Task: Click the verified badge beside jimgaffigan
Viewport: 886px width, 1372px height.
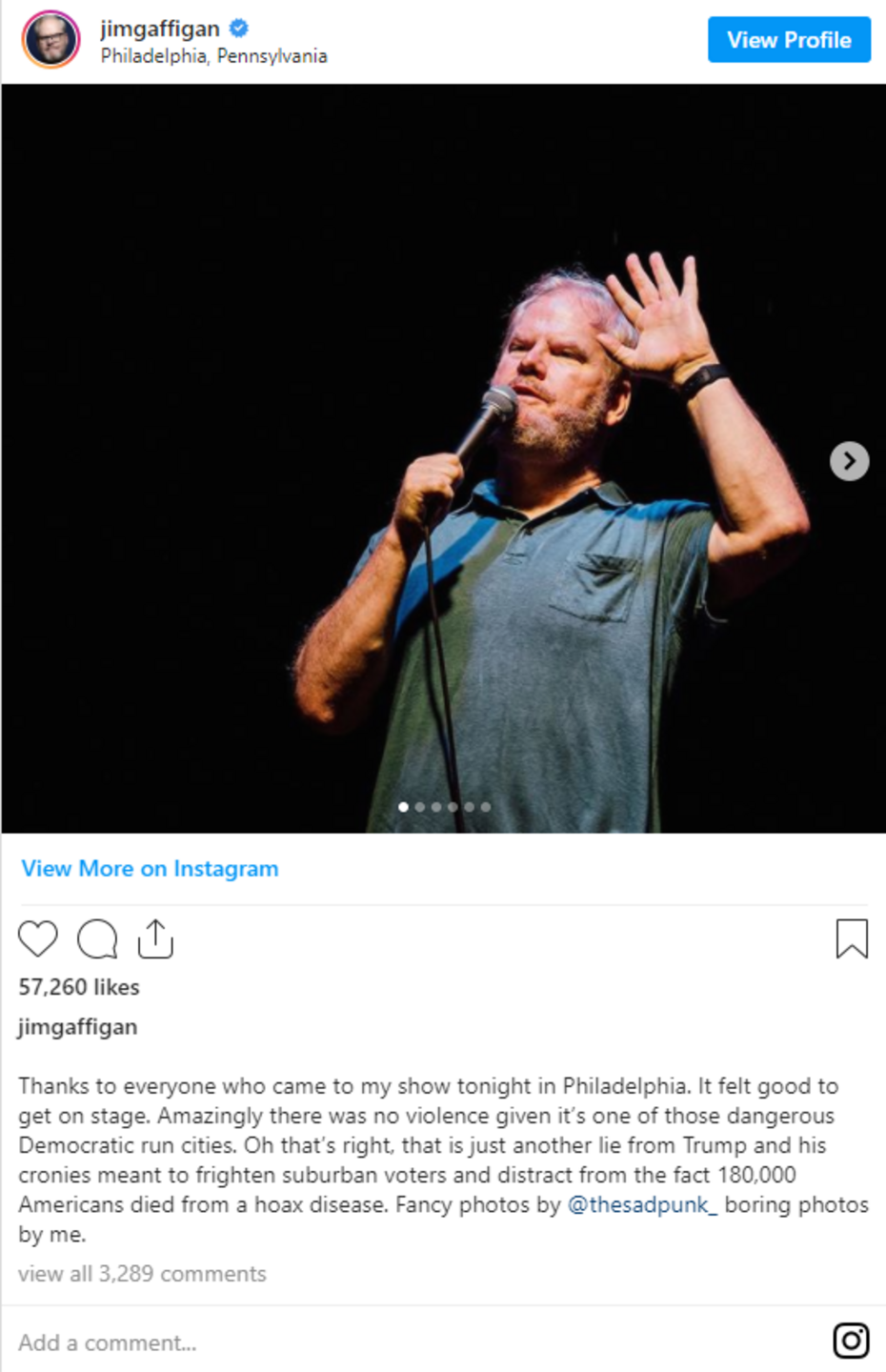Action: point(239,29)
